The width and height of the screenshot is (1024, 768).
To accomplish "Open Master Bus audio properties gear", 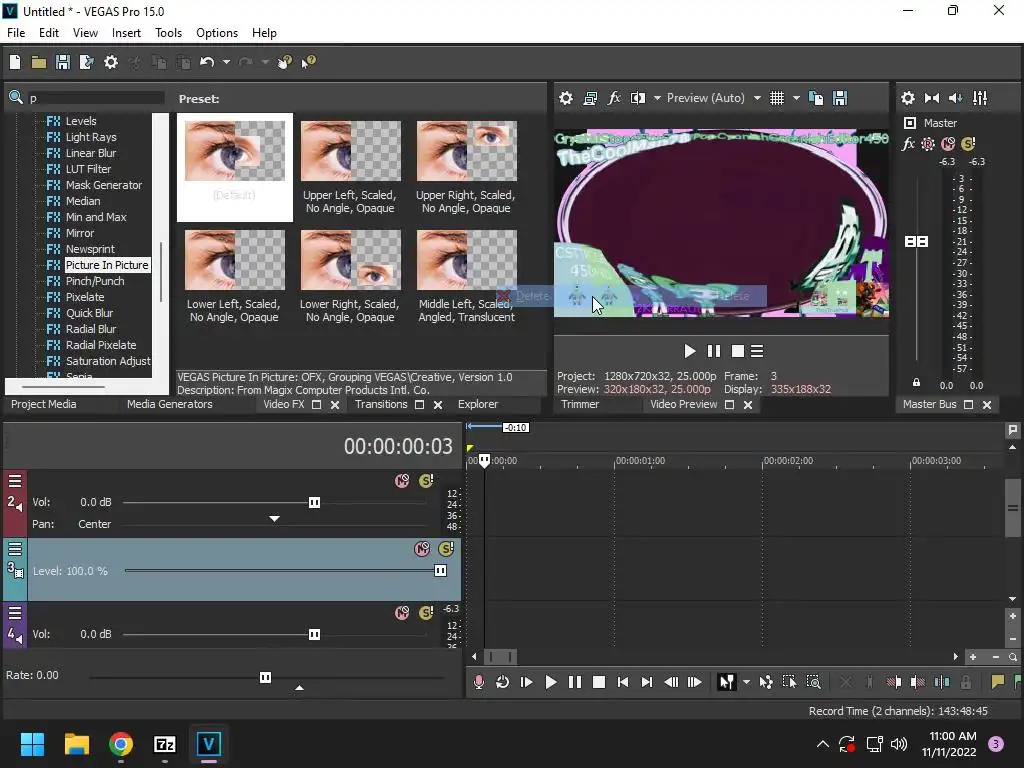I will (x=908, y=98).
